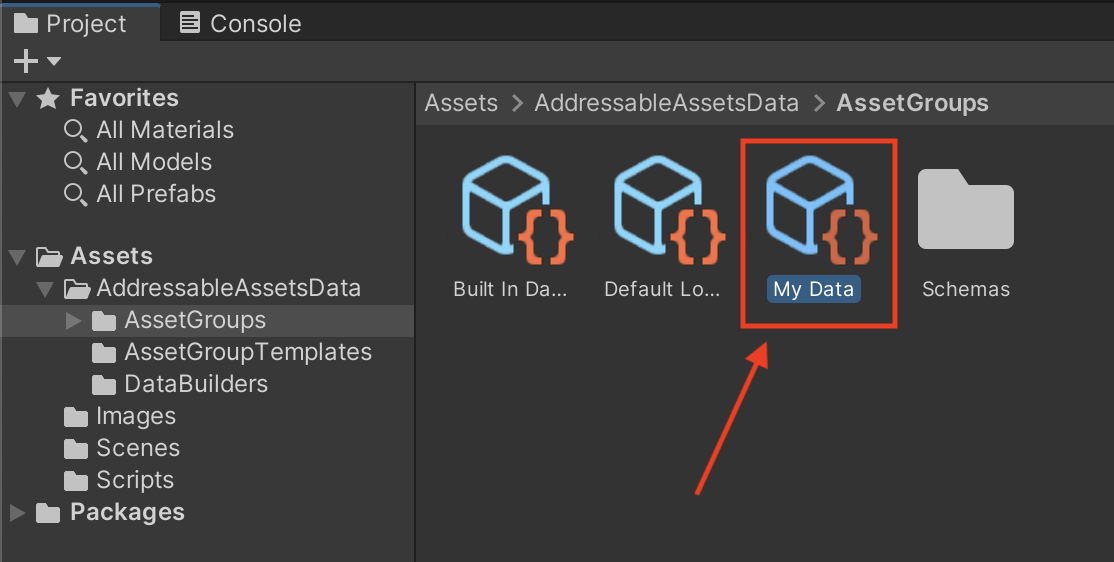
Task: Open the Schemas folder icon
Action: [x=966, y=209]
